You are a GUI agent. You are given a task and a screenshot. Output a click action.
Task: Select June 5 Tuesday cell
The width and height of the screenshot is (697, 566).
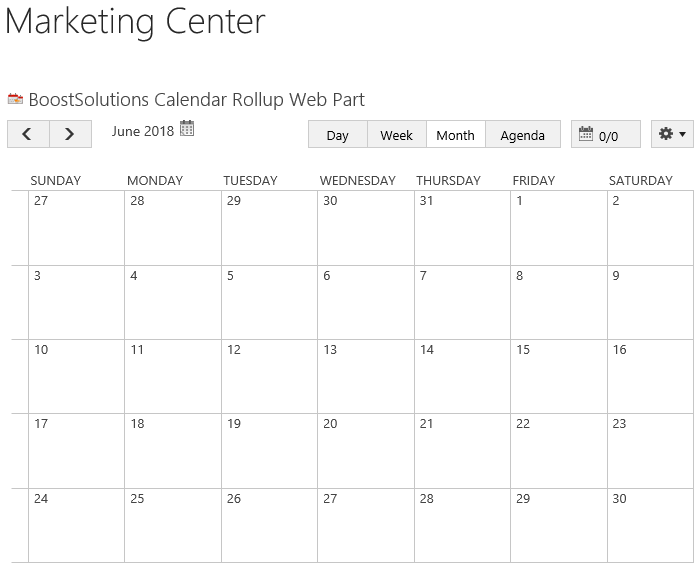(x=269, y=303)
